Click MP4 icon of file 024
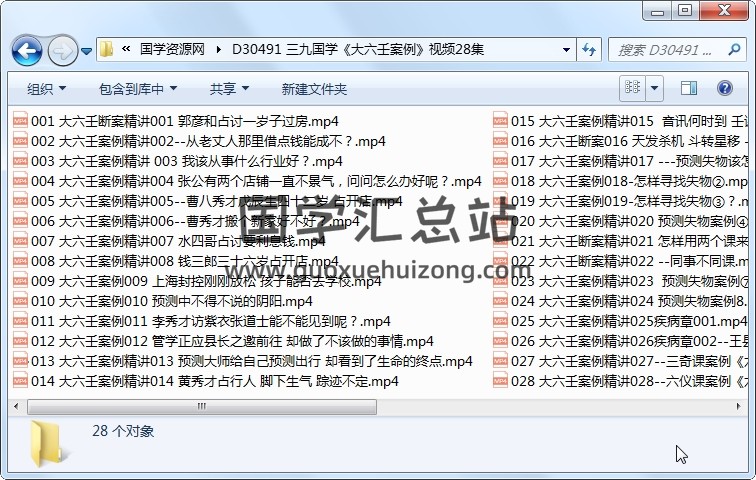 point(500,301)
